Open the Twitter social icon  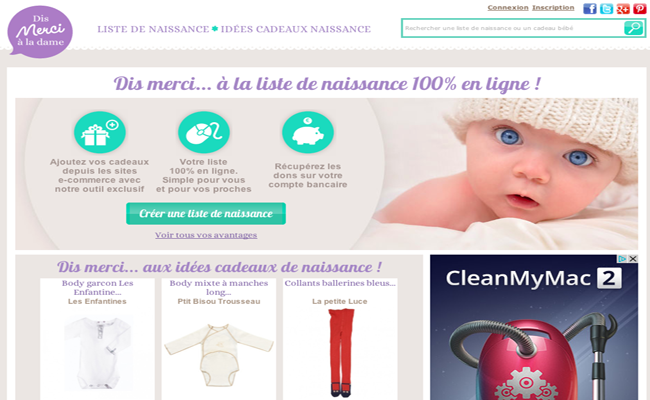(x=606, y=8)
